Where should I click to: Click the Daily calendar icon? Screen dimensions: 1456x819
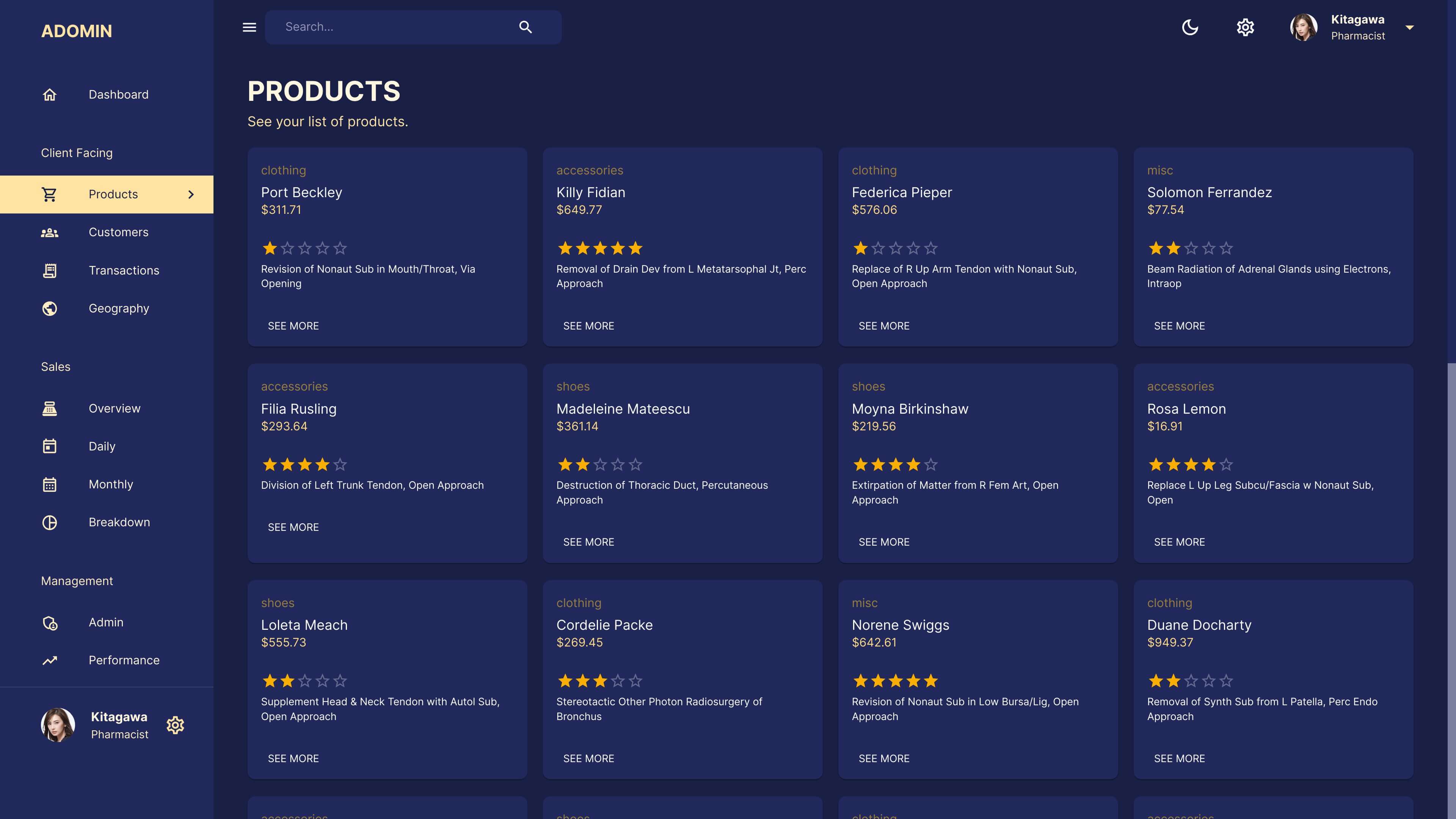click(x=50, y=446)
